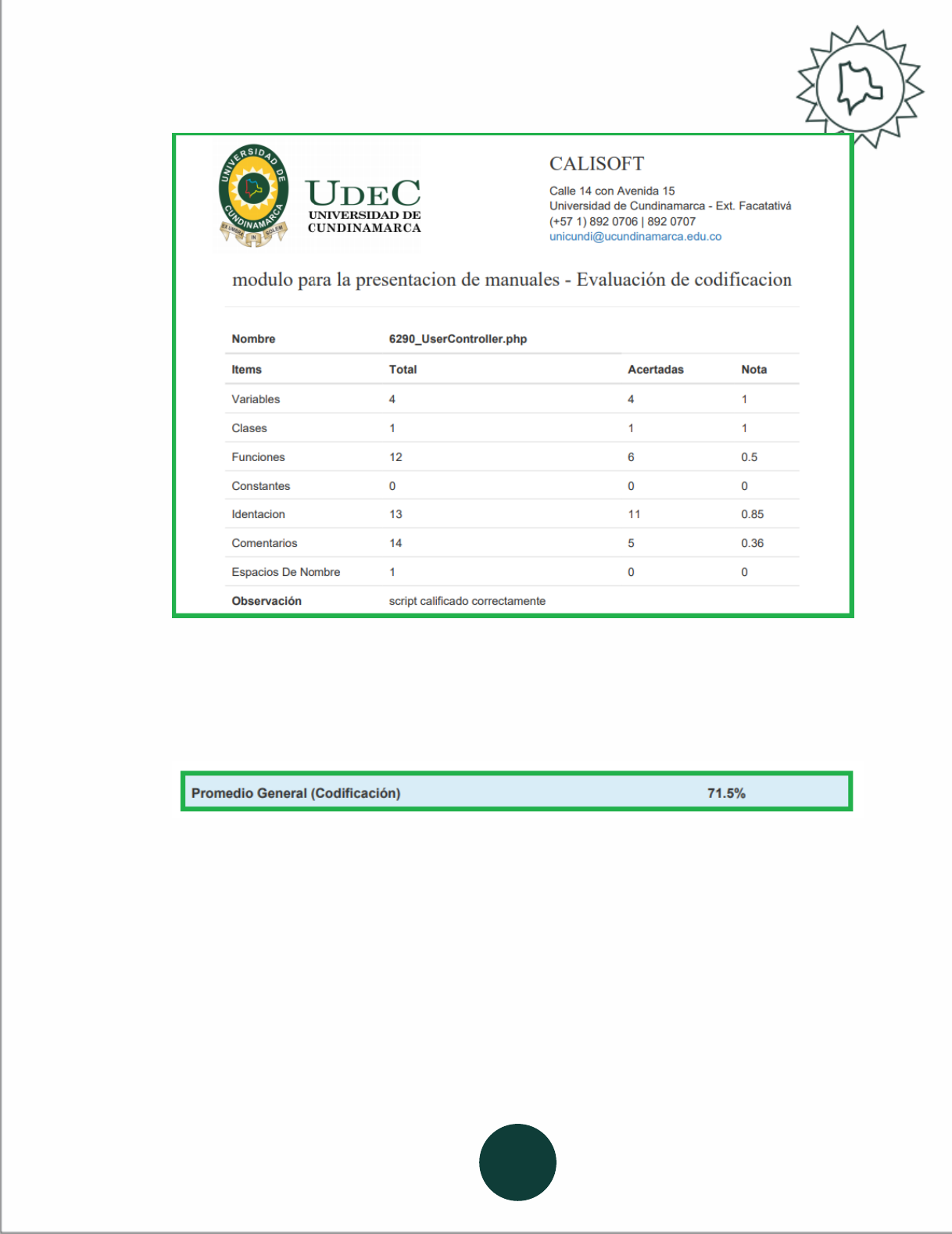952x1234 pixels.
Task: Select the Identacion row label
Action: click(x=258, y=514)
